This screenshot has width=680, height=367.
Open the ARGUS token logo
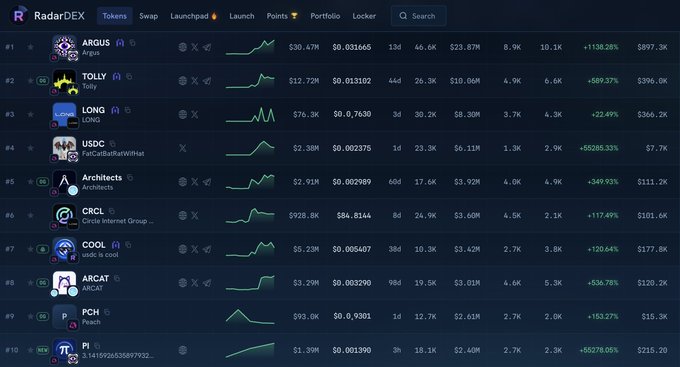64,47
